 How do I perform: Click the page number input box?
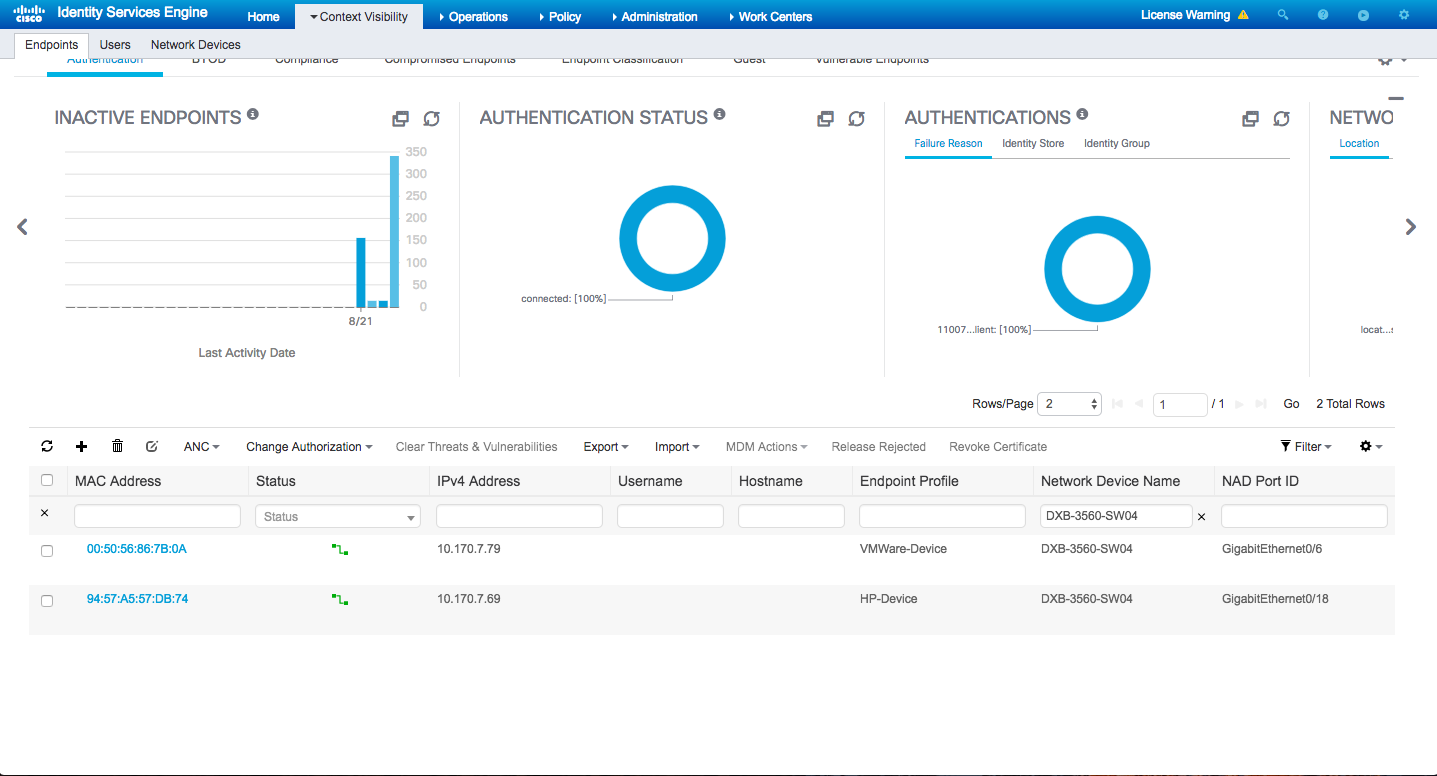(1180, 404)
